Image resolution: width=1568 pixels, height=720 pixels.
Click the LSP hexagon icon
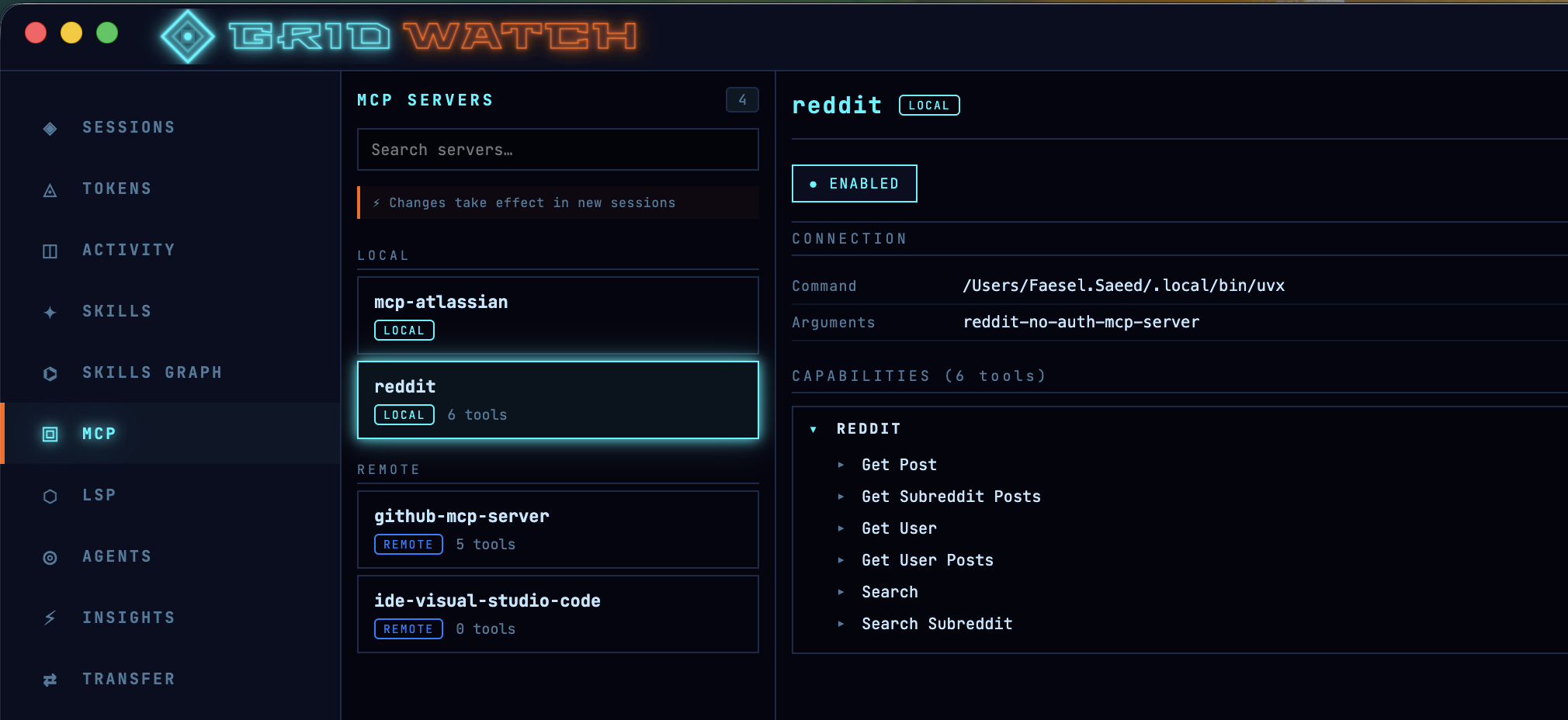point(50,496)
